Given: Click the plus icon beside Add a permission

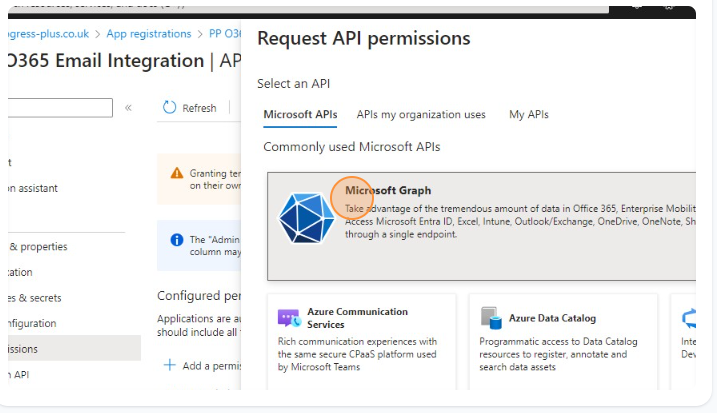Looking at the screenshot, I should (x=170, y=366).
